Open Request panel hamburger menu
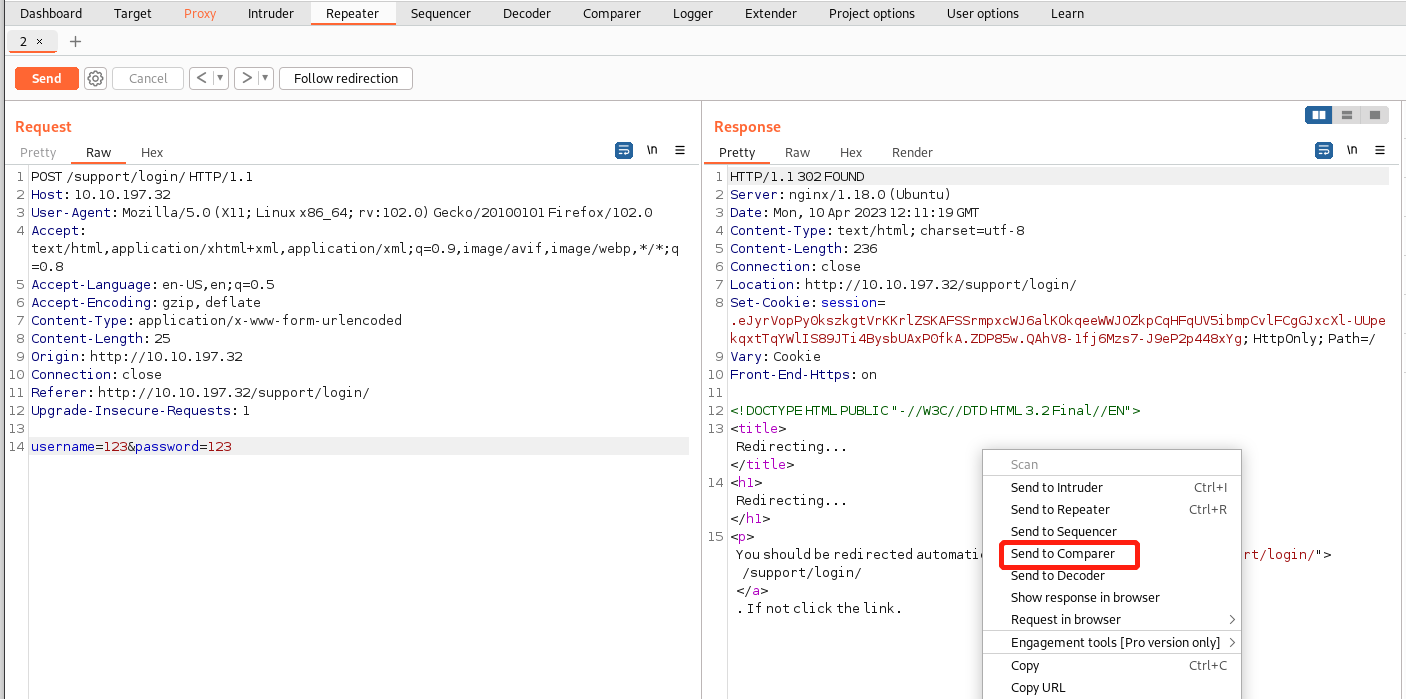 click(680, 150)
